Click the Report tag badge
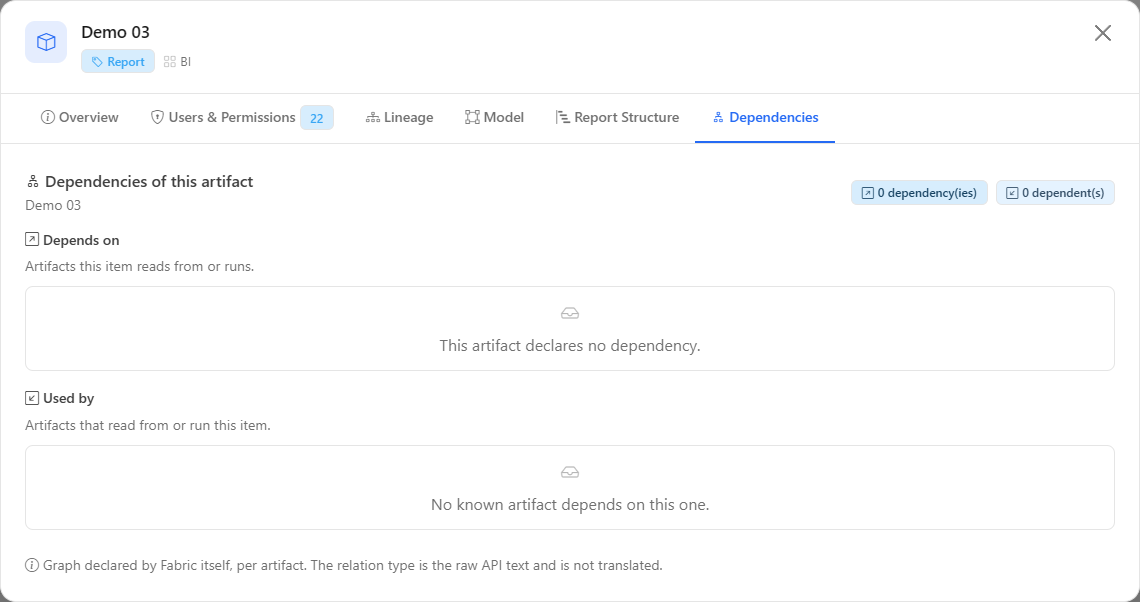This screenshot has height=602, width=1140. 118,62
